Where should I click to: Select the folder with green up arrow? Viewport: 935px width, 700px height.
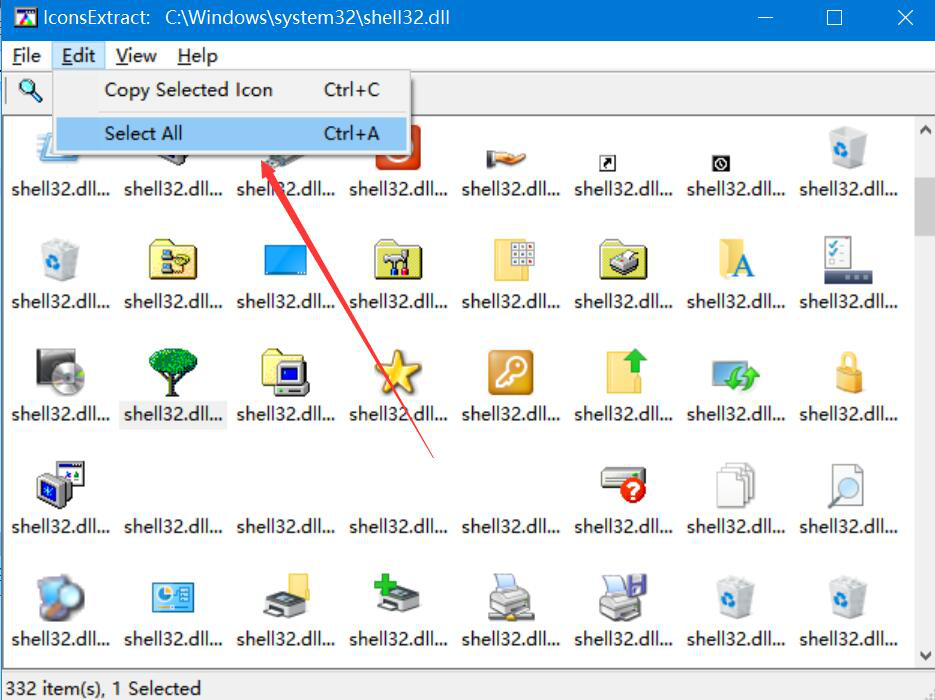(626, 371)
